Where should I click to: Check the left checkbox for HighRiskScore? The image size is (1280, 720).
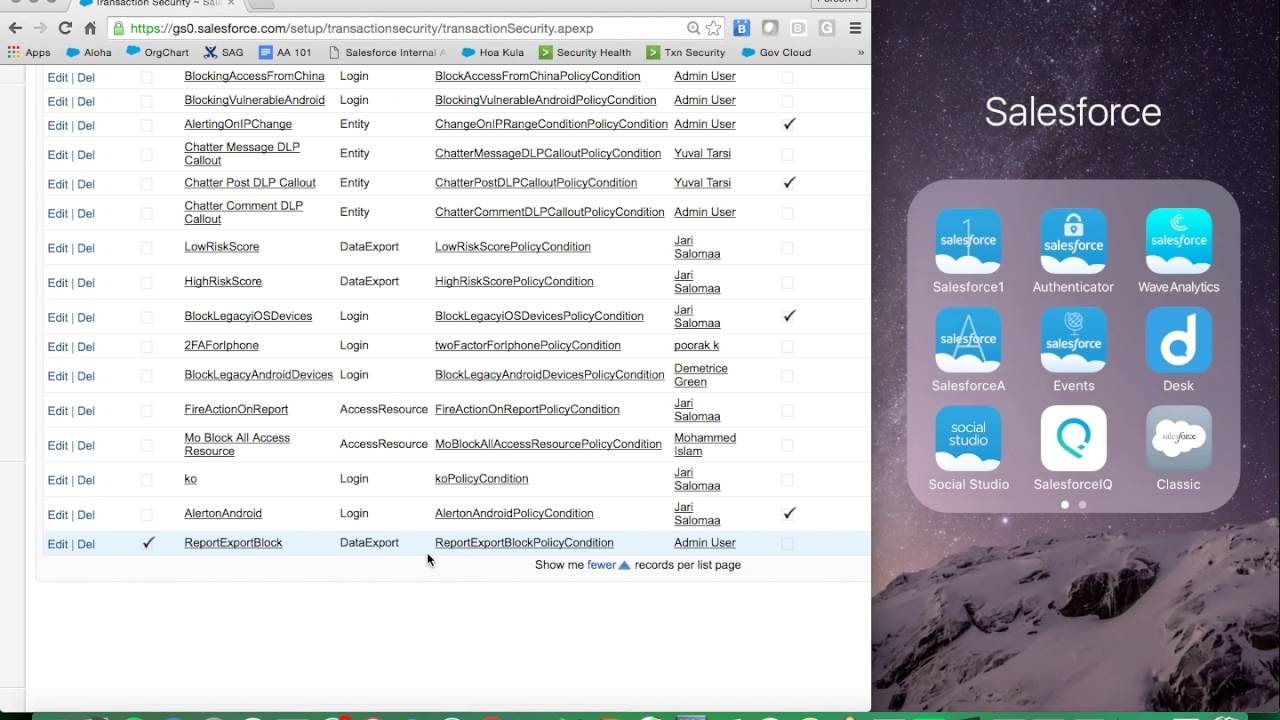(x=147, y=282)
